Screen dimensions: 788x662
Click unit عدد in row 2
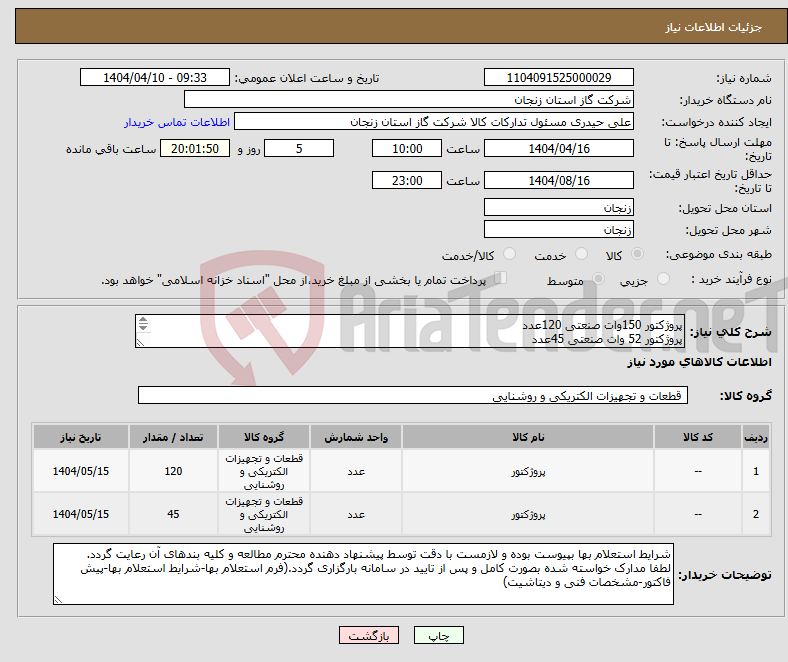[x=356, y=514]
